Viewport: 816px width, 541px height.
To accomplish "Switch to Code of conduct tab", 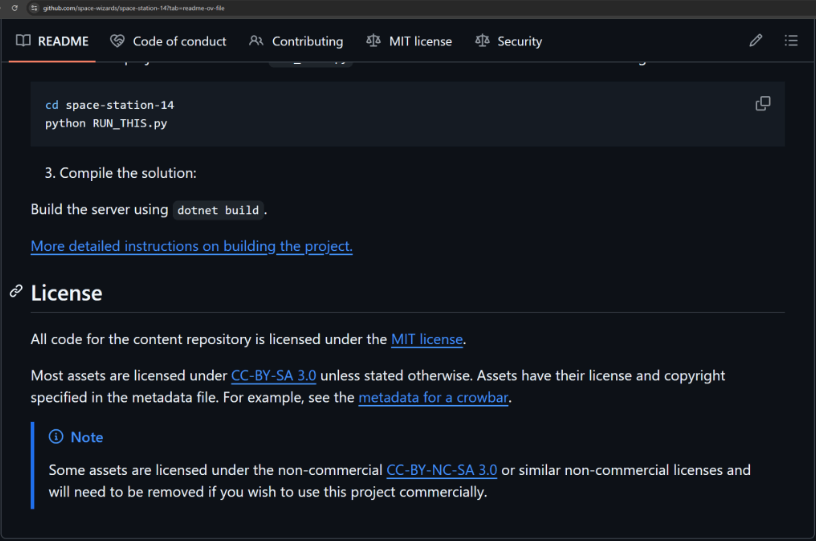I will click(169, 41).
